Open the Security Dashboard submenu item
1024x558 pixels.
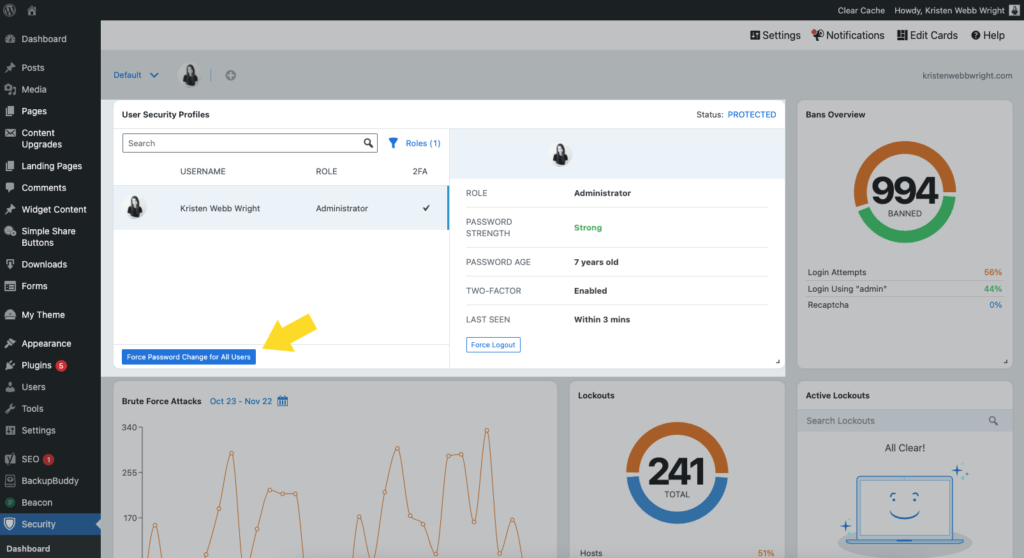click(28, 549)
